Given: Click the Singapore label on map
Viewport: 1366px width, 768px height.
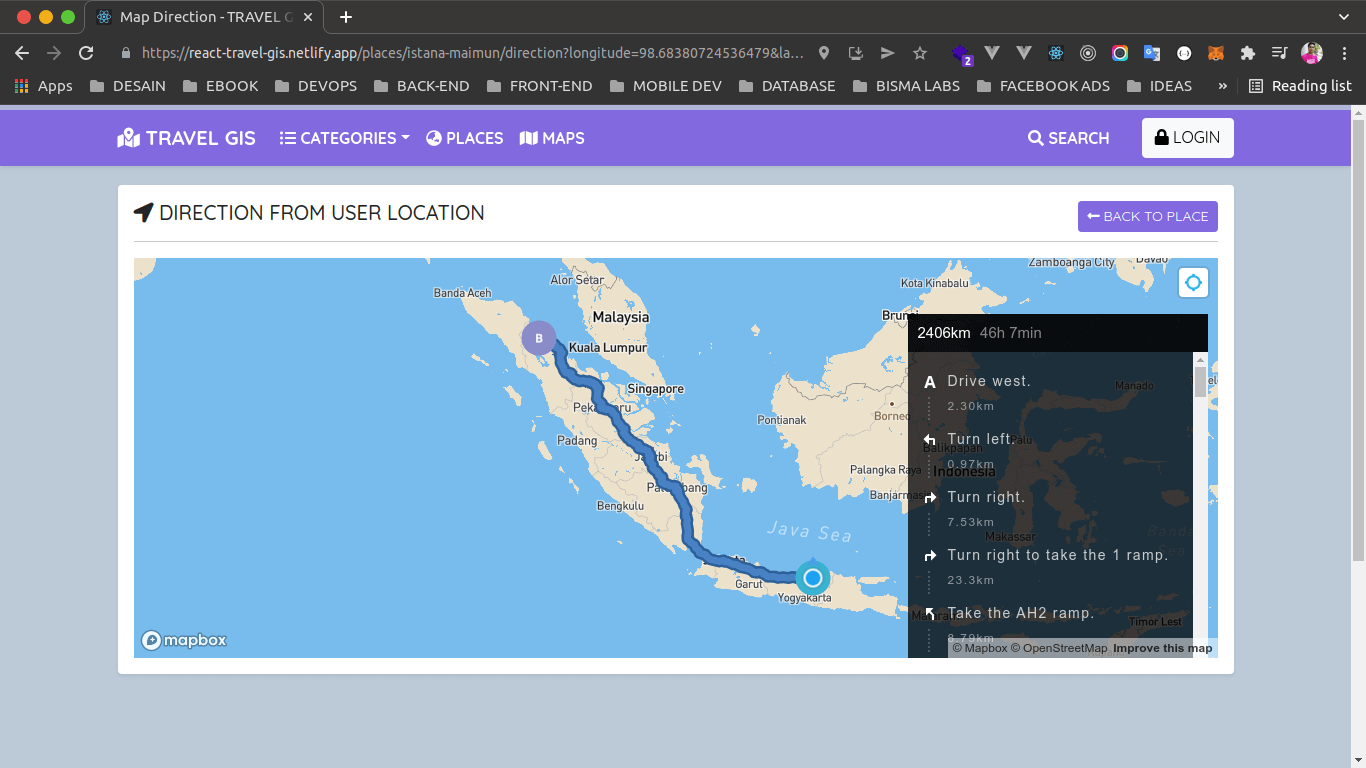Looking at the screenshot, I should point(655,389).
